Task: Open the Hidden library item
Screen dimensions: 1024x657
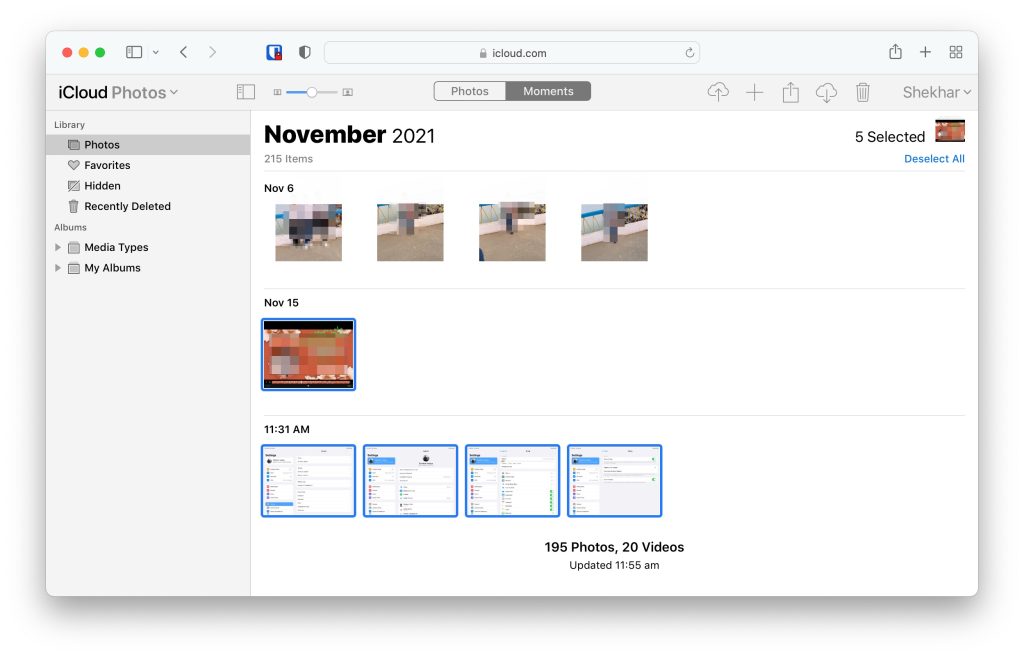Action: (x=148, y=185)
